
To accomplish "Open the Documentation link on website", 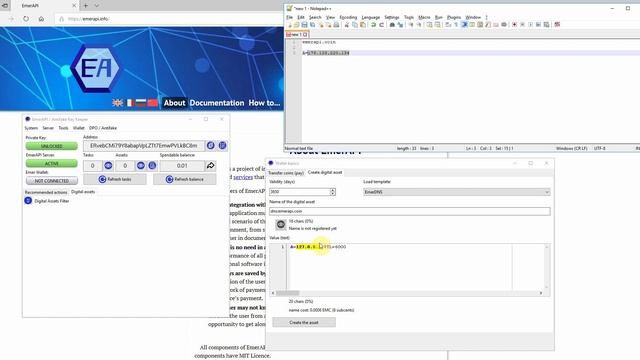I will [x=217, y=103].
